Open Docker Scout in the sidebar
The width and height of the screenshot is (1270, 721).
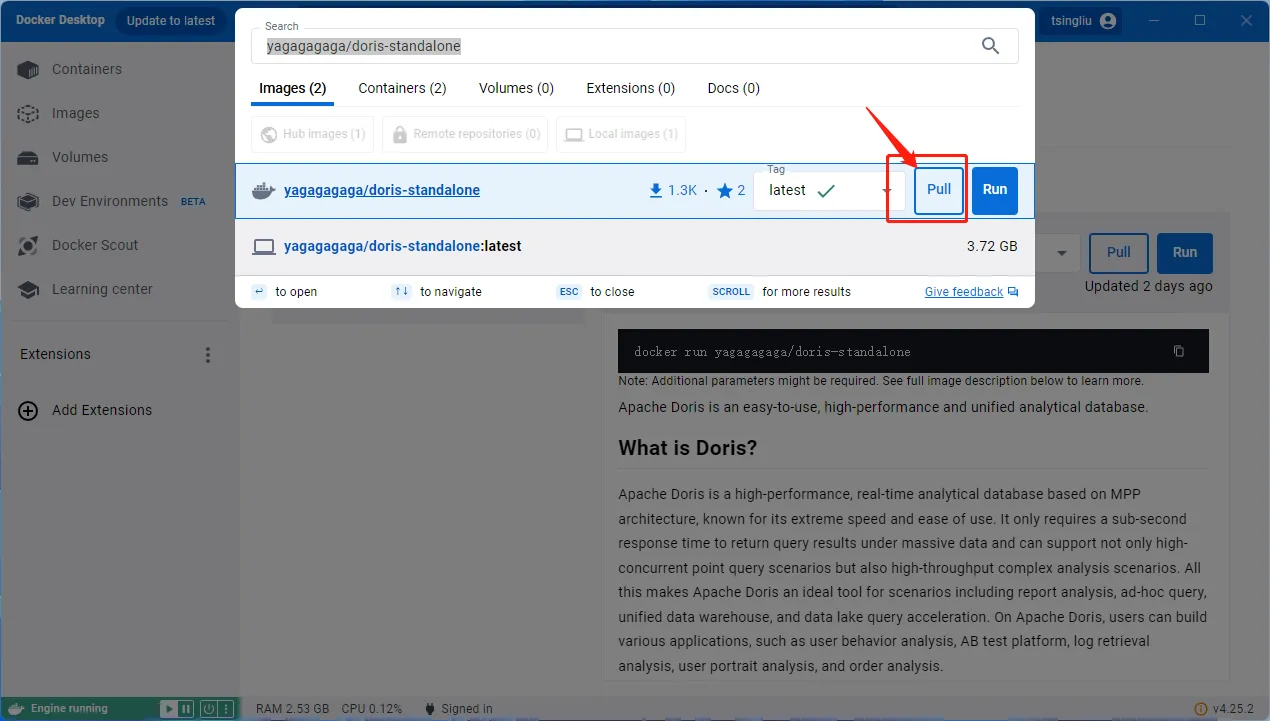click(95, 246)
